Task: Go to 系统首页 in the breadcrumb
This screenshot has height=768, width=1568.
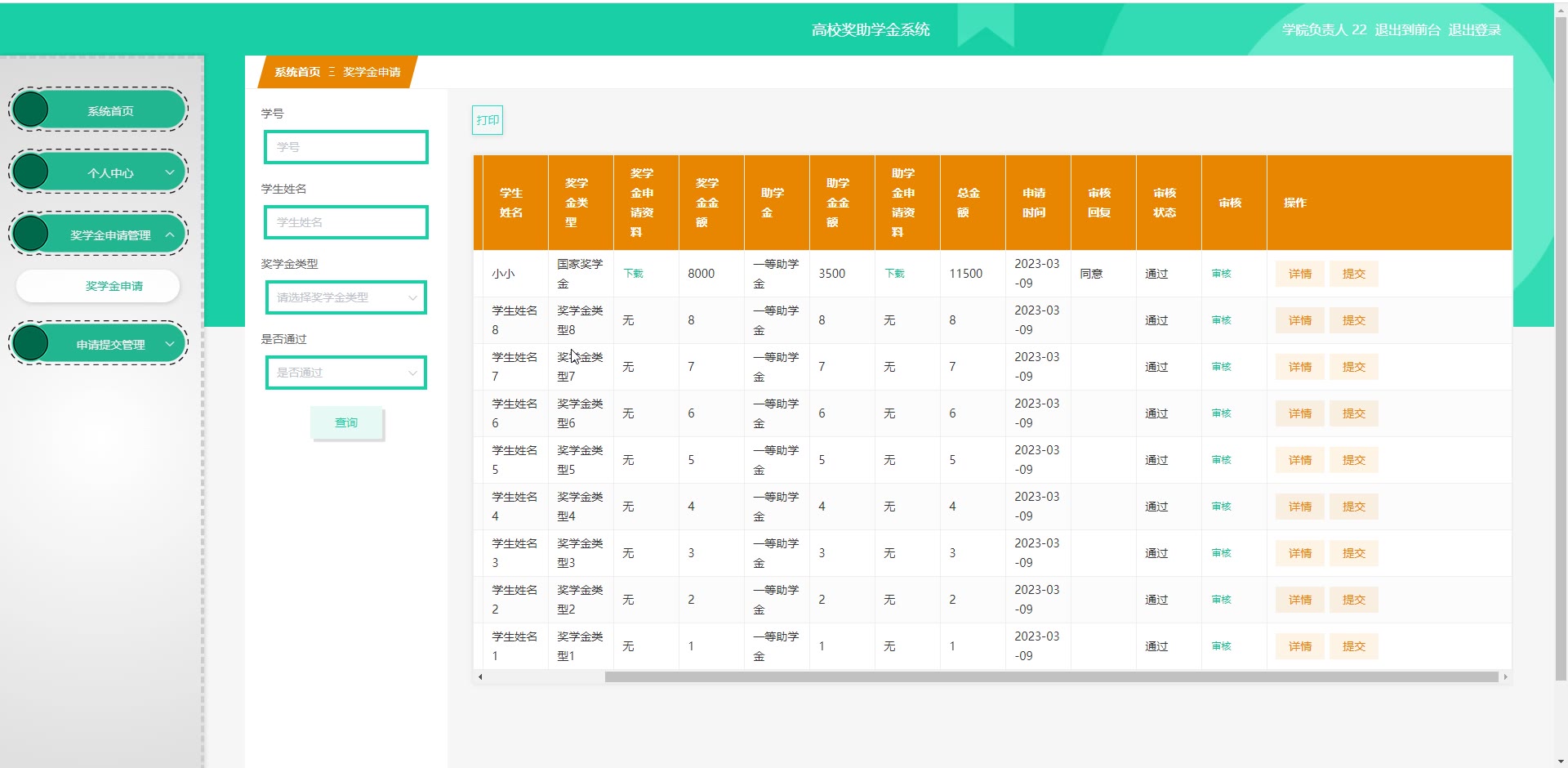Action: point(297,72)
